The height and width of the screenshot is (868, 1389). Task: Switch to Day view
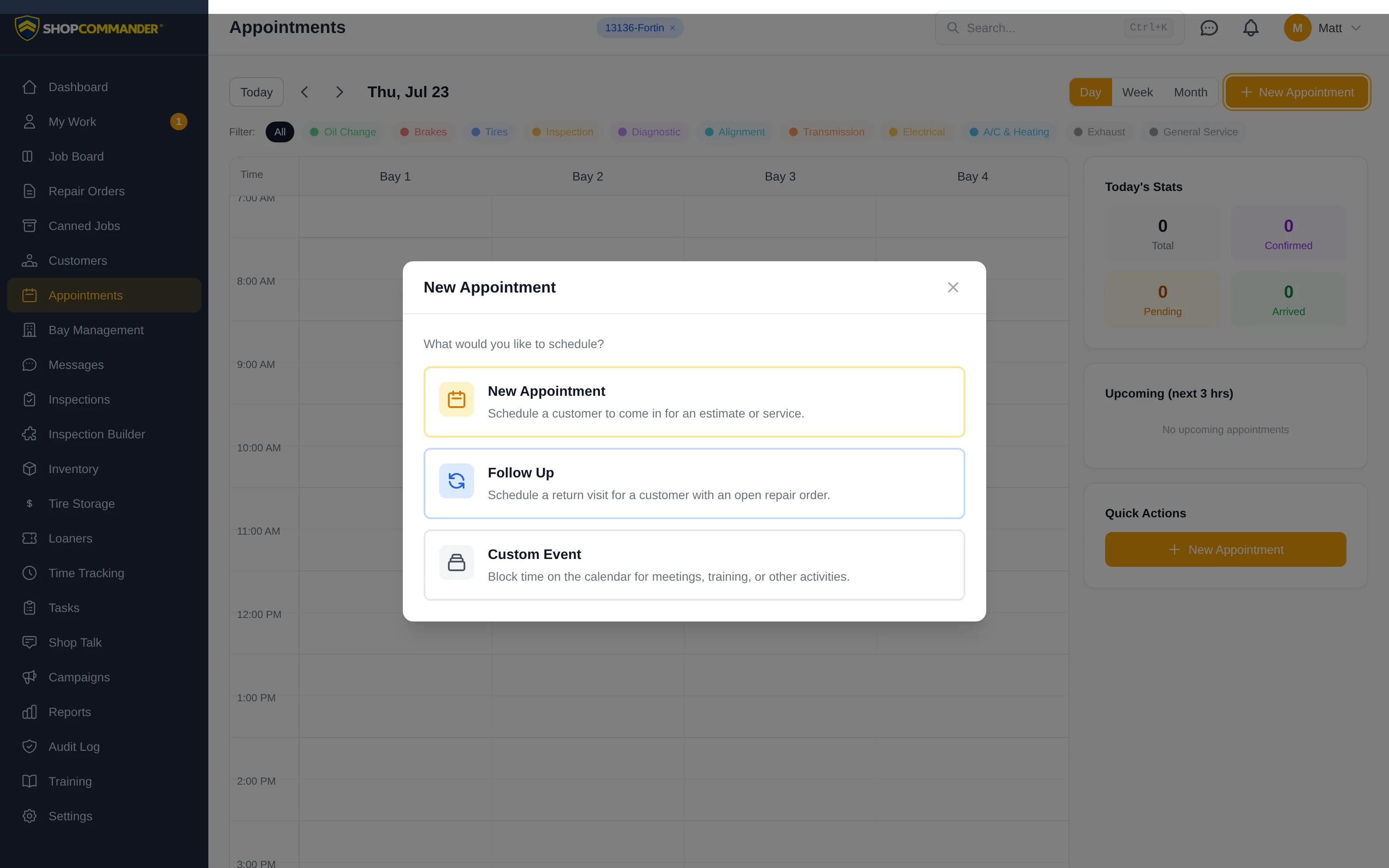[x=1090, y=92]
